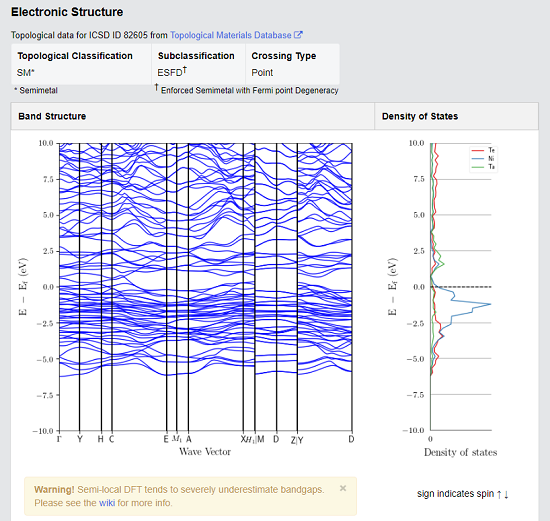The image size is (550, 521).
Task: Click the Te red legend swatch
Action: (x=478, y=151)
